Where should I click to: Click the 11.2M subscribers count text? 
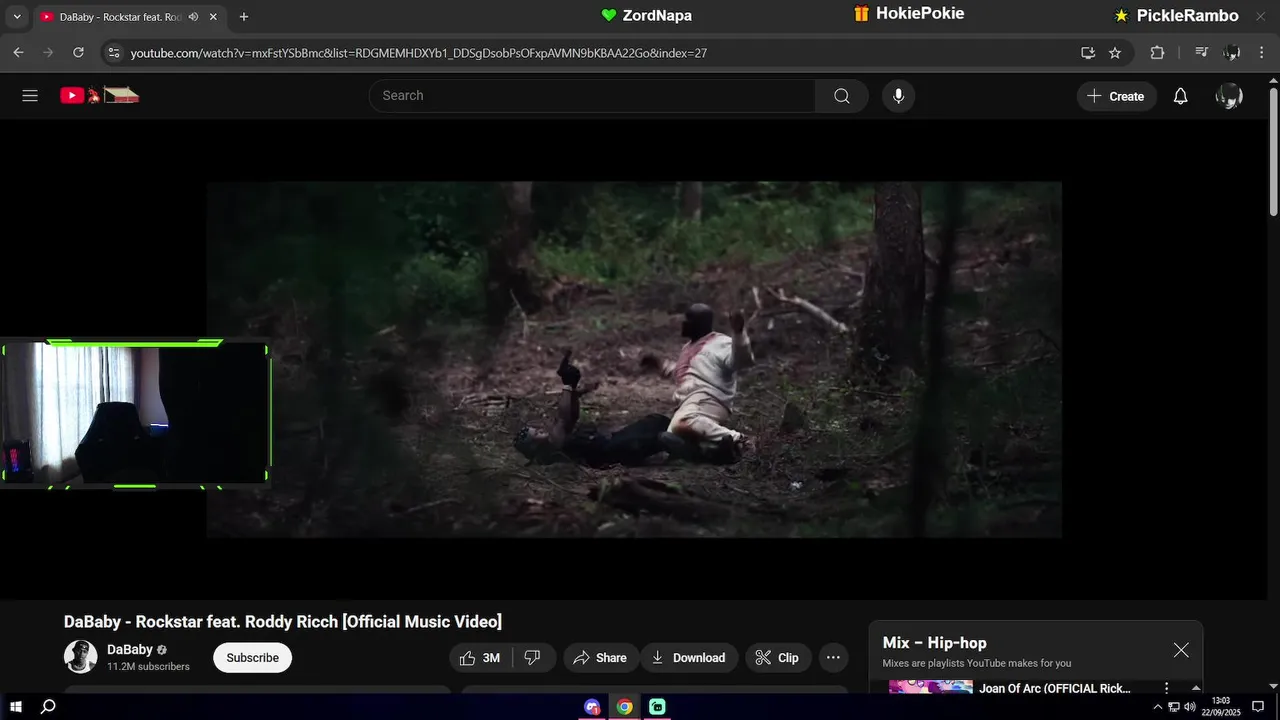[x=148, y=667]
